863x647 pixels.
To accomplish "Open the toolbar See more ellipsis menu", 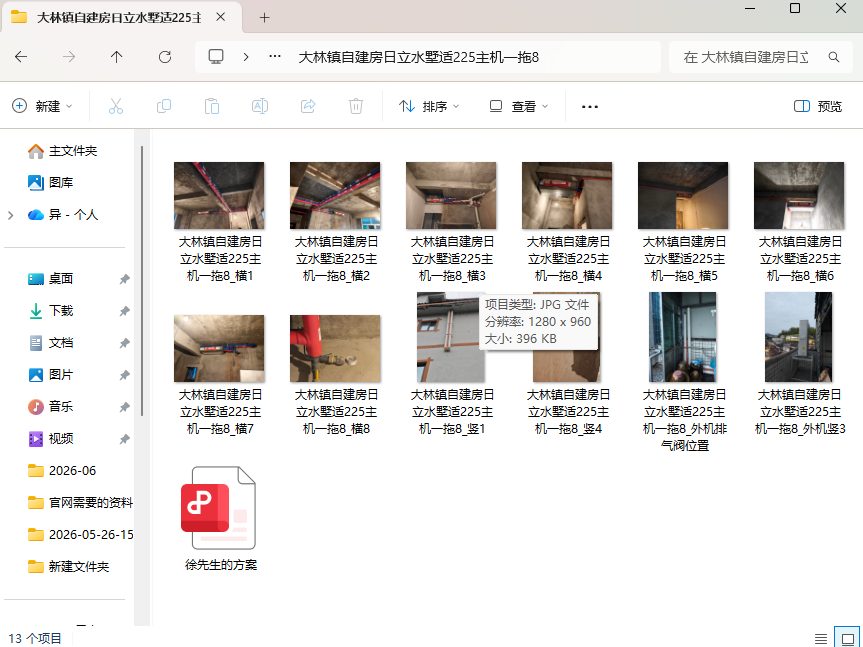I will pyautogui.click(x=589, y=107).
